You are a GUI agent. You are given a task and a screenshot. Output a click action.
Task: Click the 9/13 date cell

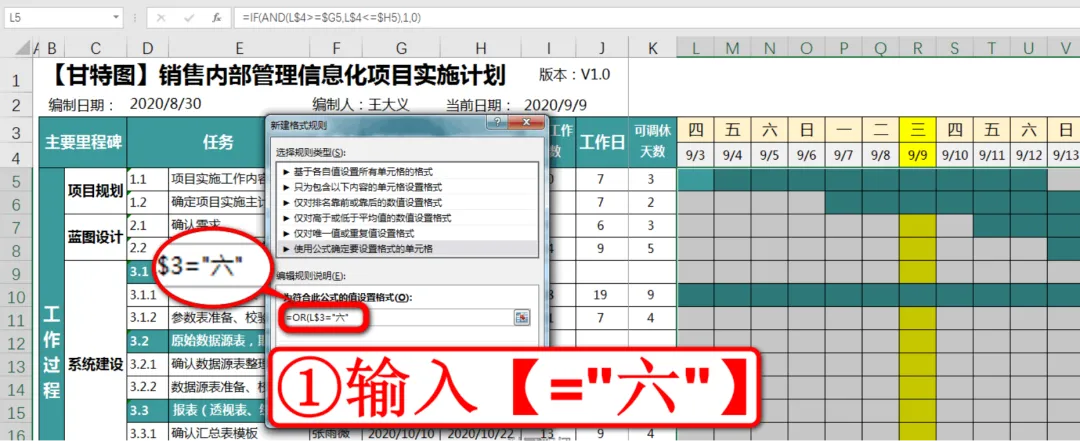[1064, 156]
